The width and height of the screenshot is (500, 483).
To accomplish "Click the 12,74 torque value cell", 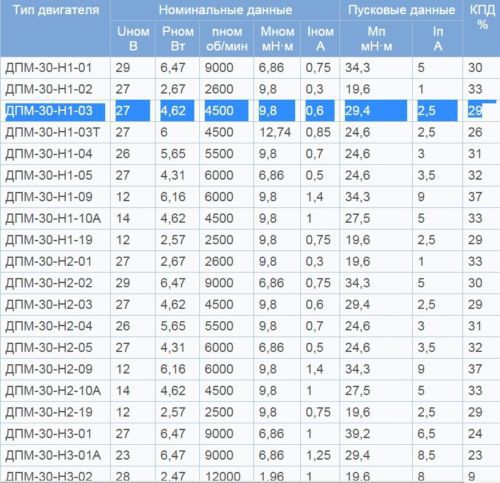I will (x=277, y=133).
